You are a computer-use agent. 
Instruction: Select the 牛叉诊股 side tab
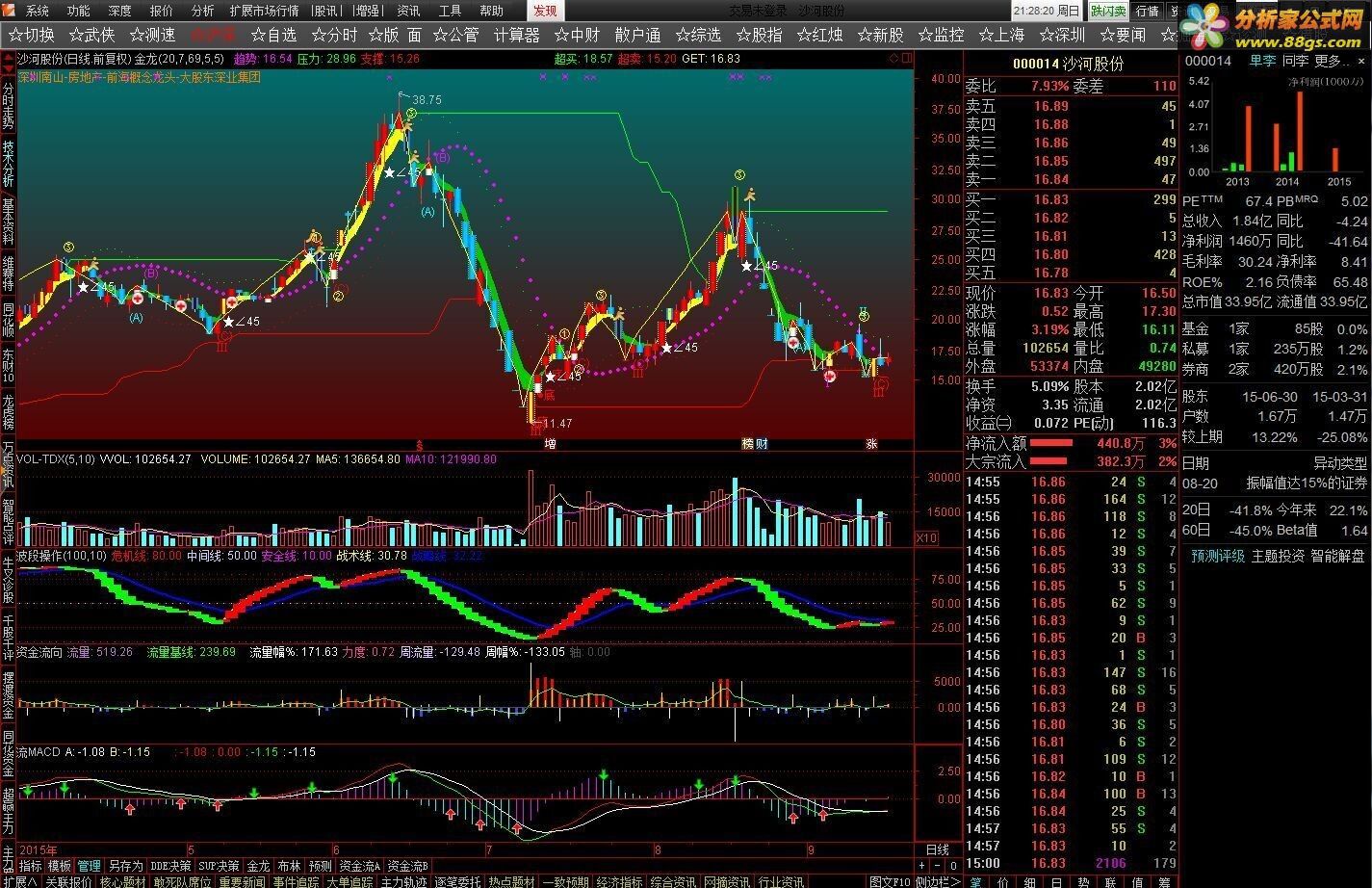[8, 578]
